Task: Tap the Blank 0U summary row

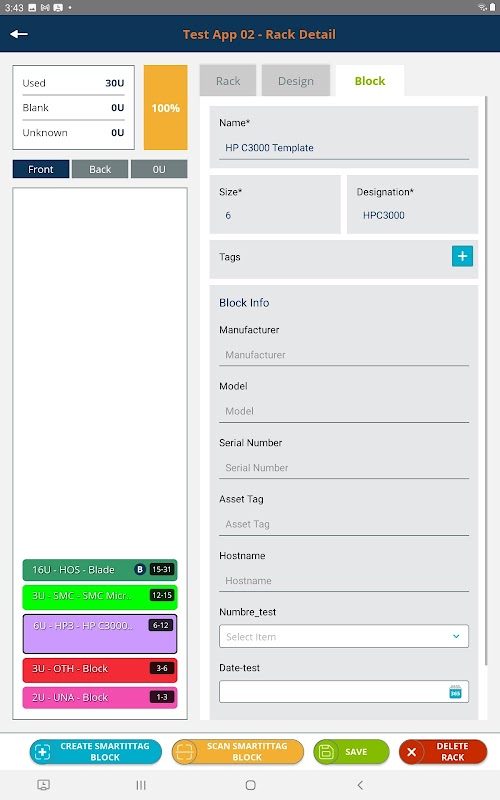Action: click(x=73, y=108)
